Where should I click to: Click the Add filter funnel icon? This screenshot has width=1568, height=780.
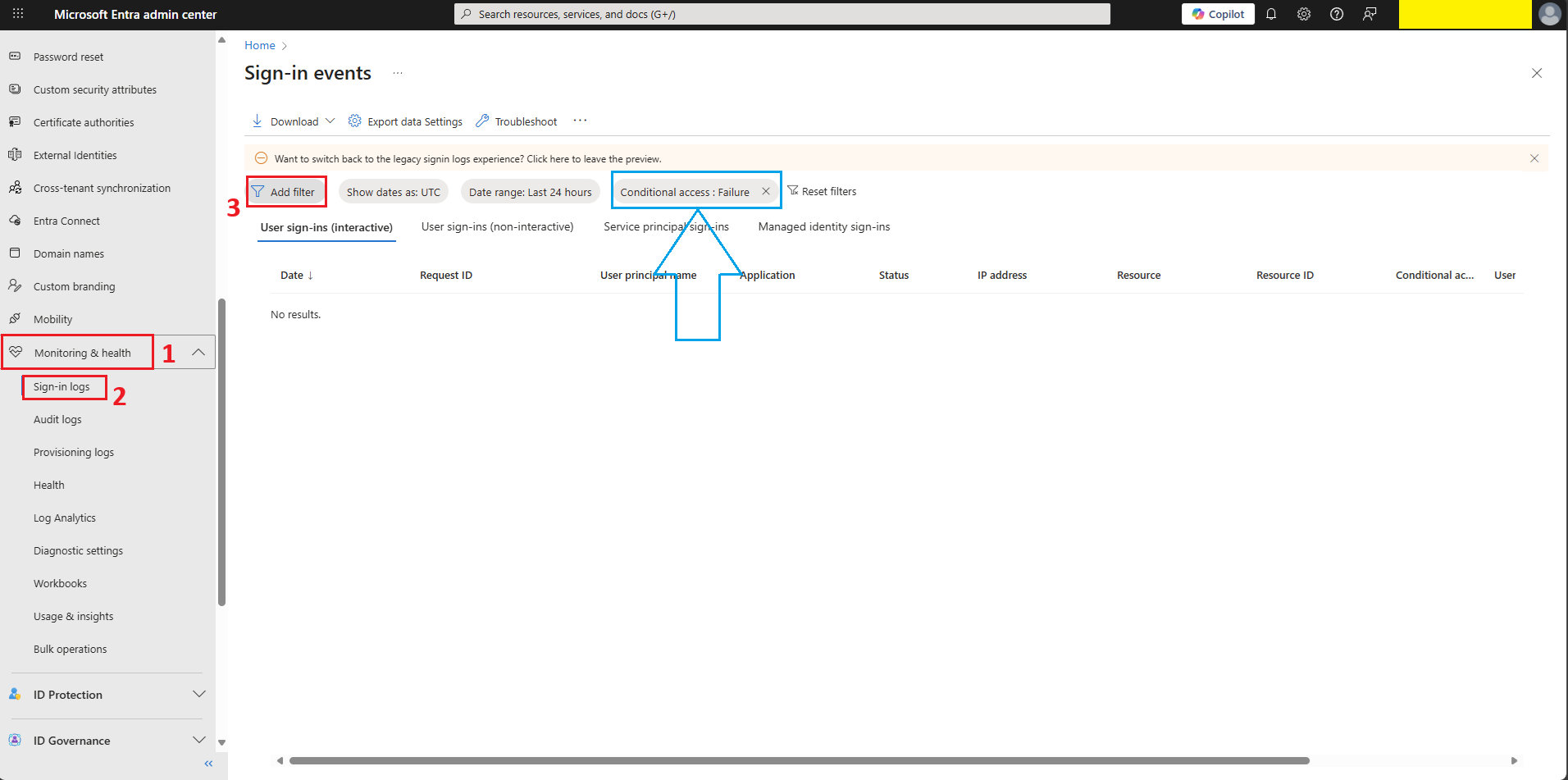pyautogui.click(x=258, y=191)
